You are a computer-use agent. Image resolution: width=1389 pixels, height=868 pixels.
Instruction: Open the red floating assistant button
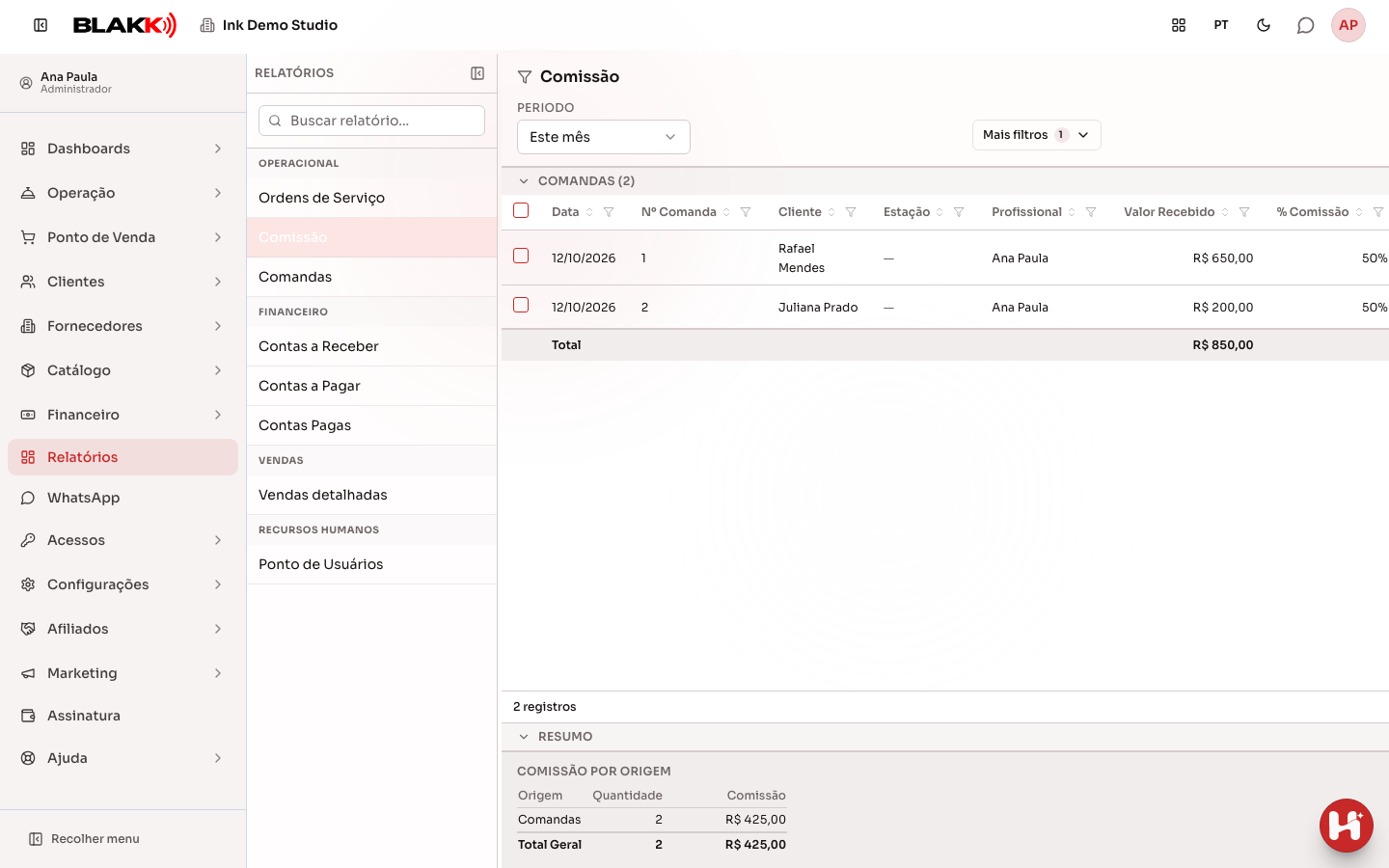pyautogui.click(x=1347, y=826)
